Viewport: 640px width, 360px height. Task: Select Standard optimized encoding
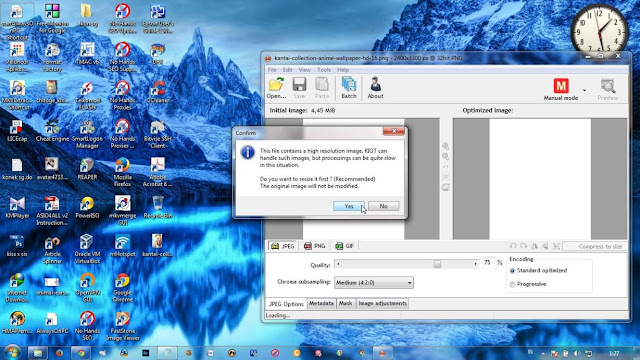(x=513, y=271)
